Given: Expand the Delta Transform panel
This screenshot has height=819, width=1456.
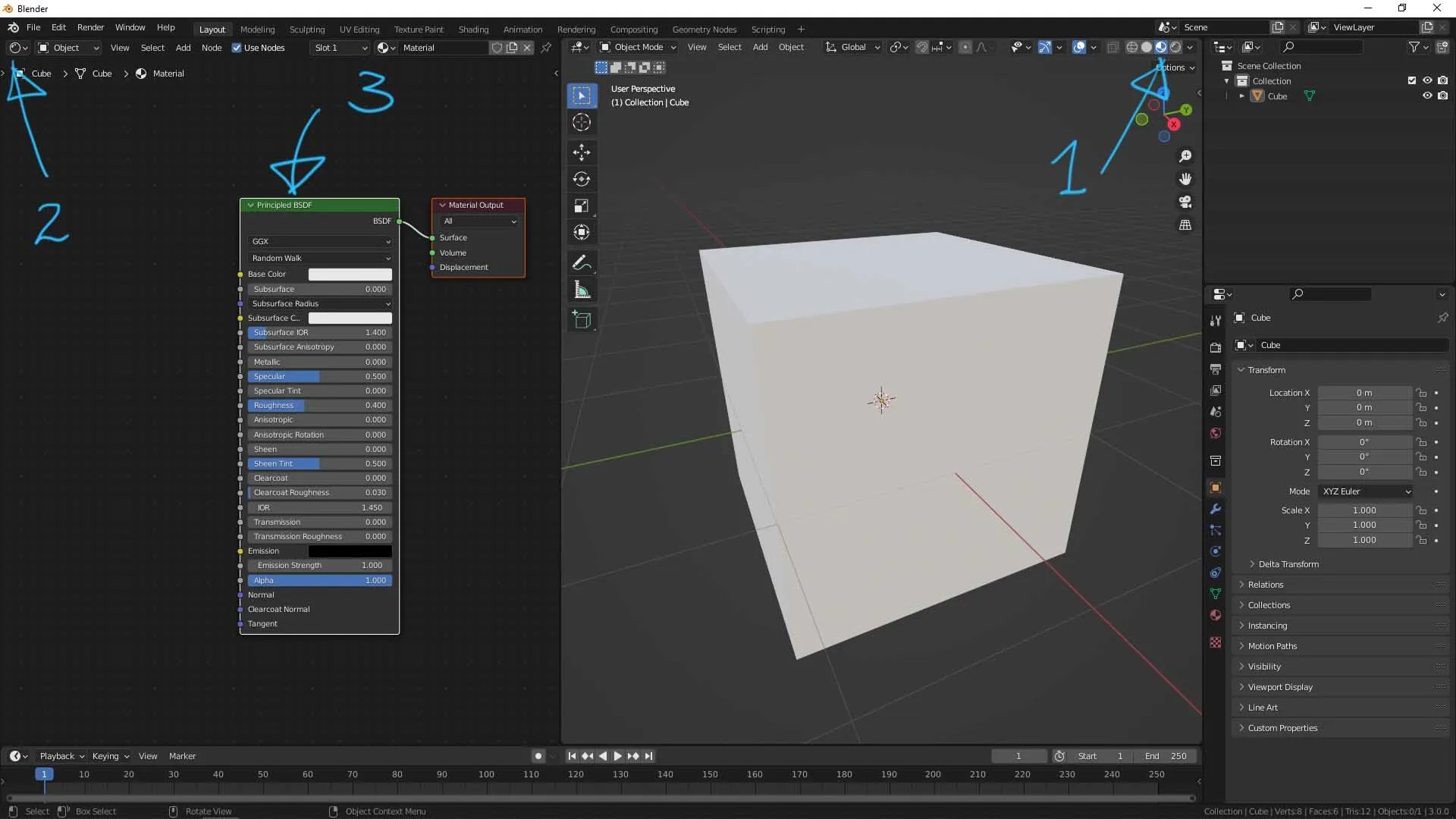Looking at the screenshot, I should [1287, 564].
